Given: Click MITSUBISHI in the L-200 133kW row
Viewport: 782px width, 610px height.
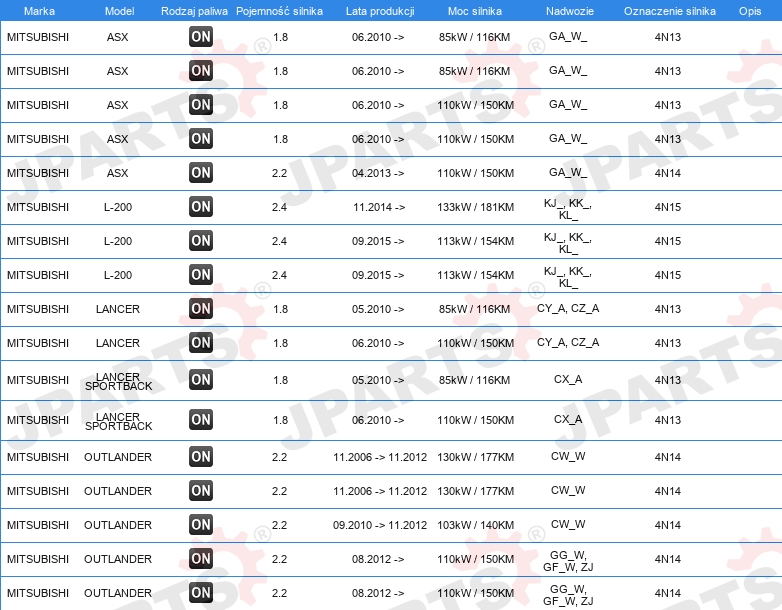Looking at the screenshot, I should pos(38,207).
